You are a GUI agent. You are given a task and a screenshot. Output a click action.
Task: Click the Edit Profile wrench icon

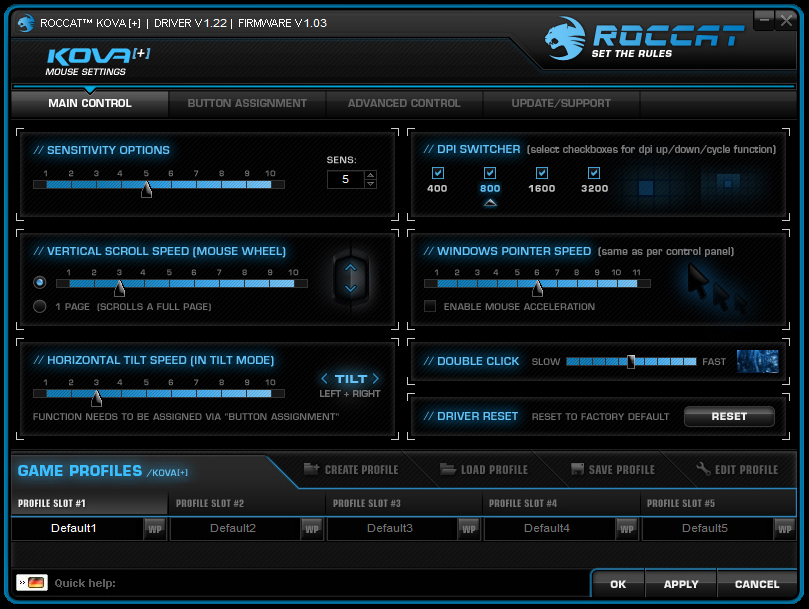pos(703,469)
